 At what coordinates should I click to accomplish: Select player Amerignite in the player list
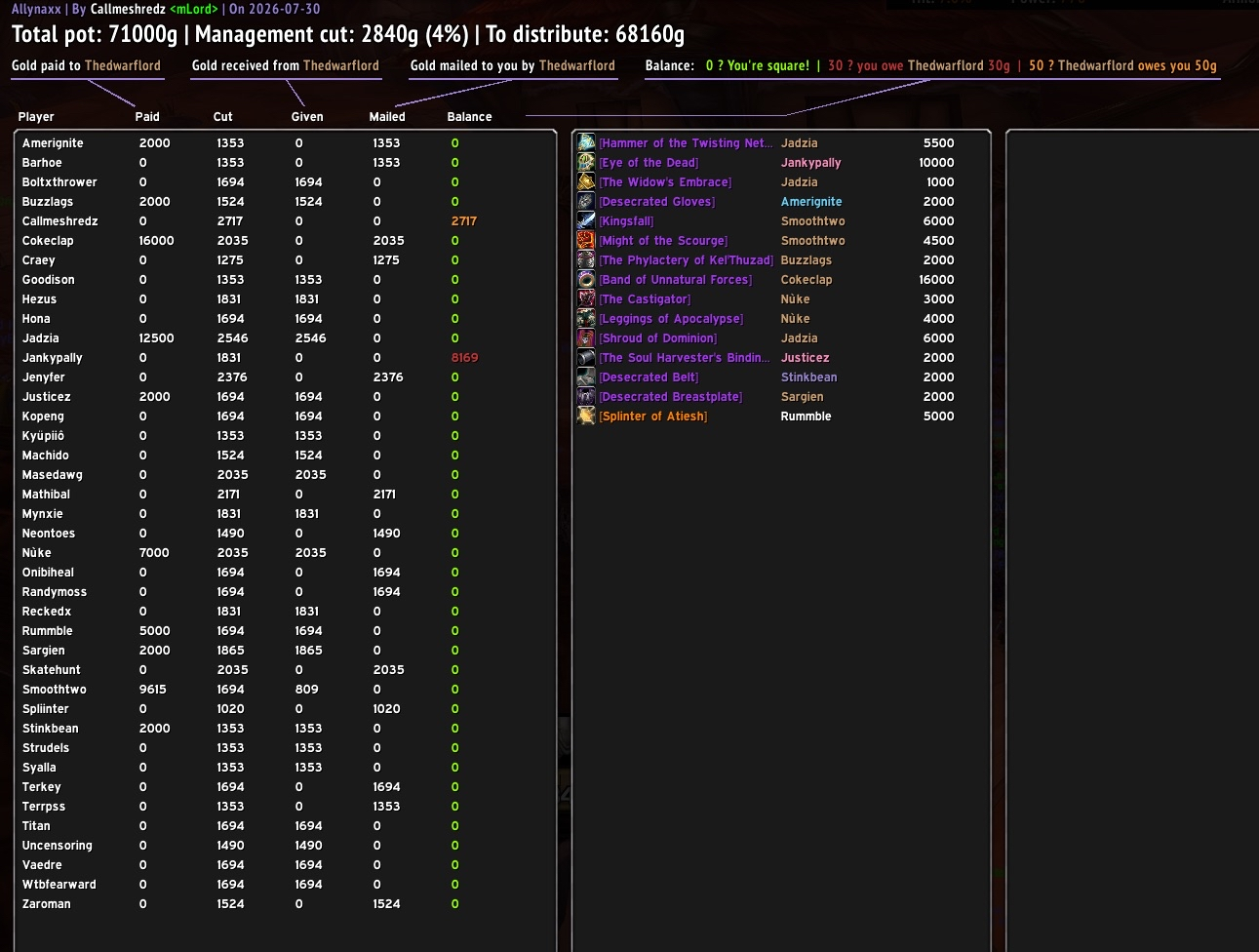point(53,143)
